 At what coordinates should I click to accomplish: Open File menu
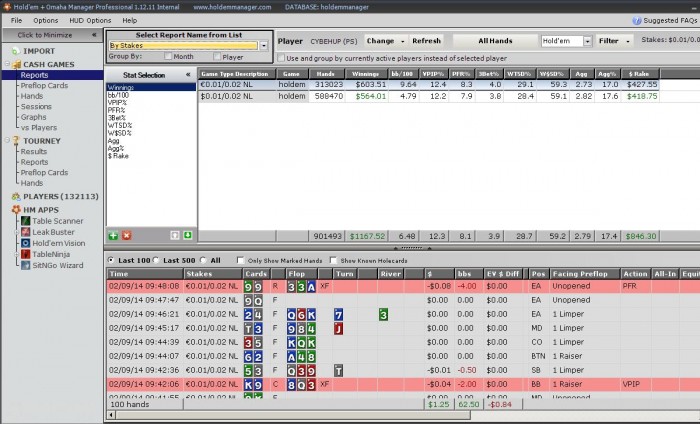pyautogui.click(x=17, y=21)
